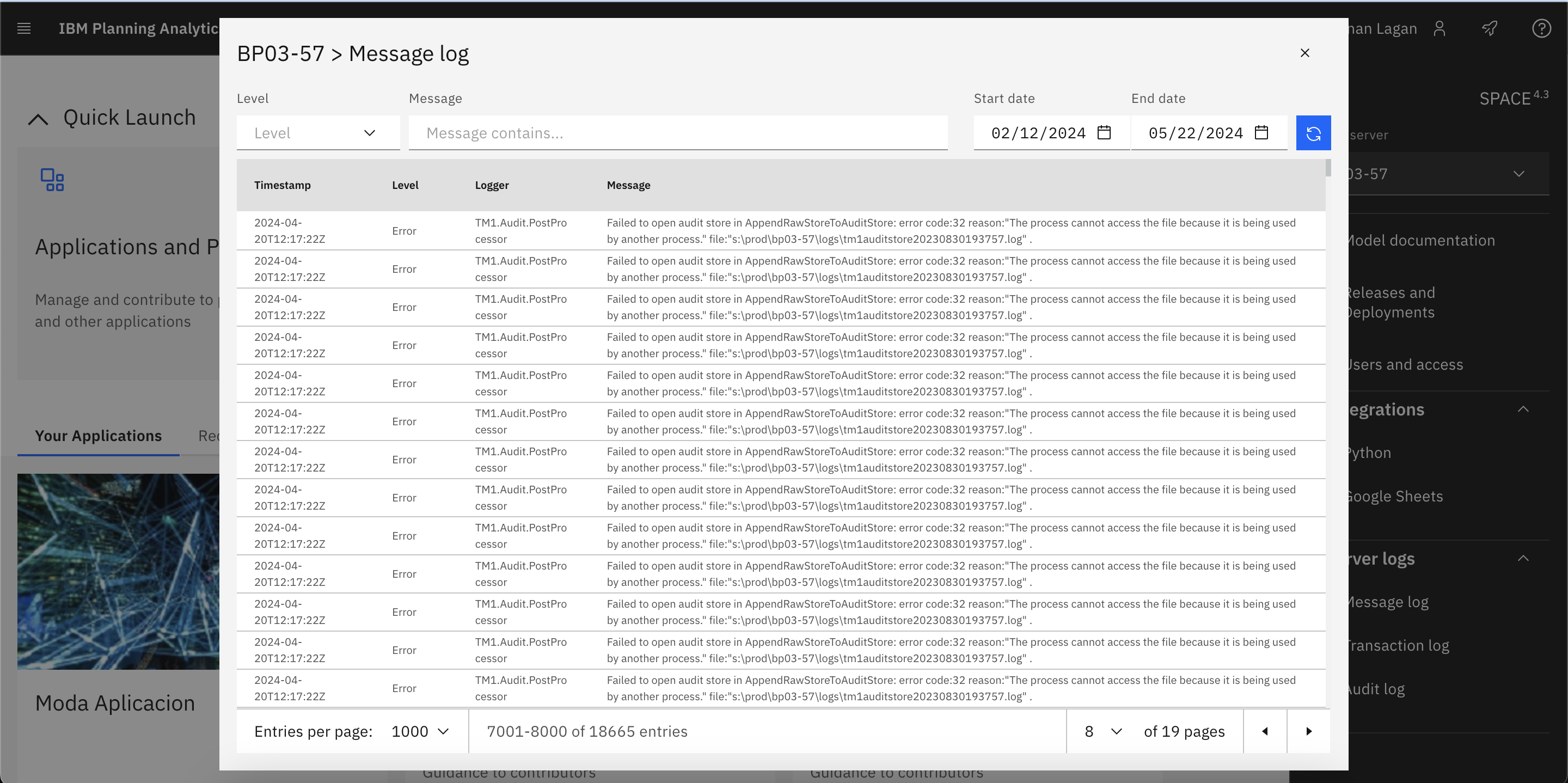Click the Moda Aplicacion application title
This screenshot has height=783, width=1568.
click(115, 704)
